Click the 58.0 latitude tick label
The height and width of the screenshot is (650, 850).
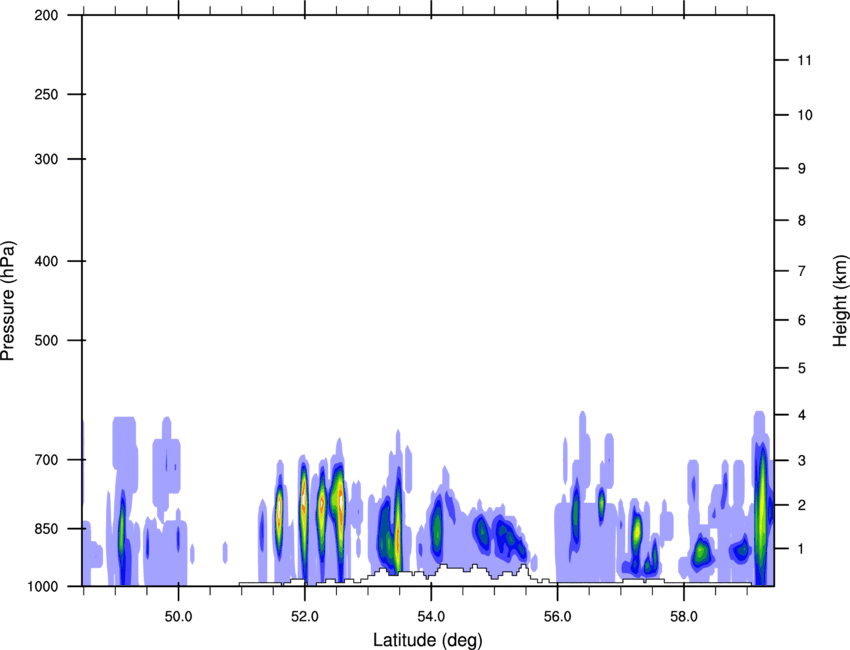(x=684, y=617)
